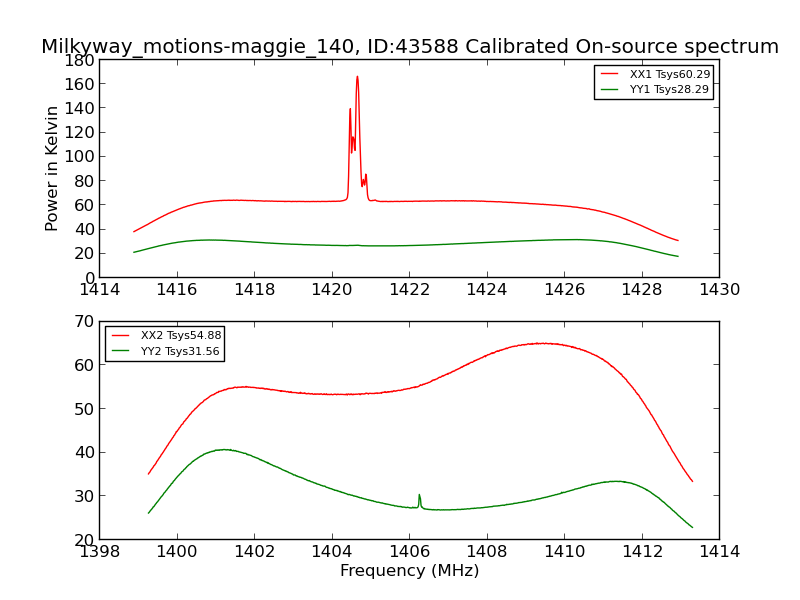800x600 pixels.
Task: Click the red XX1 legend line sample
Action: 610,74
